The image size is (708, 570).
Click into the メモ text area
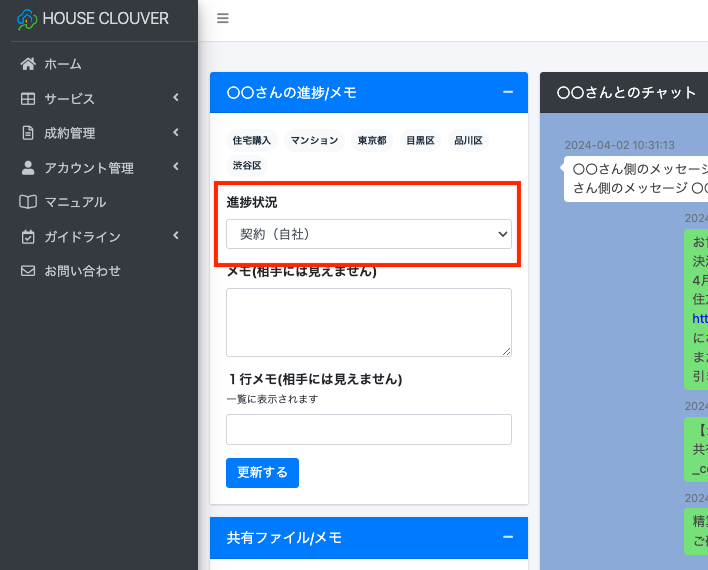pos(368,322)
